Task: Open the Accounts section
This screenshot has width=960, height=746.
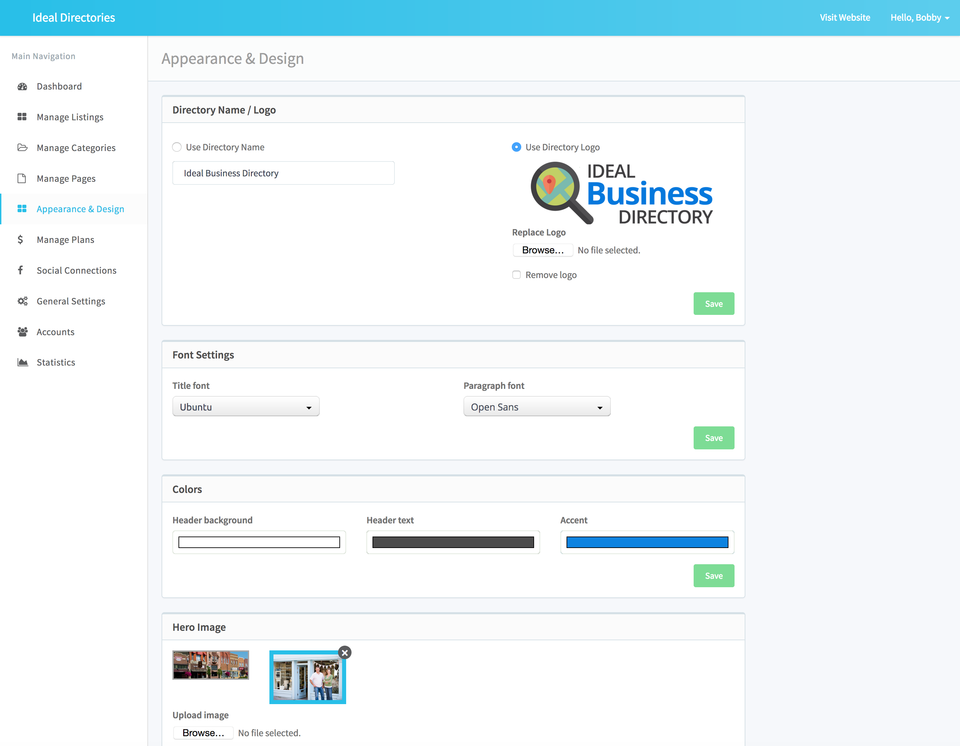Action: tap(73, 331)
